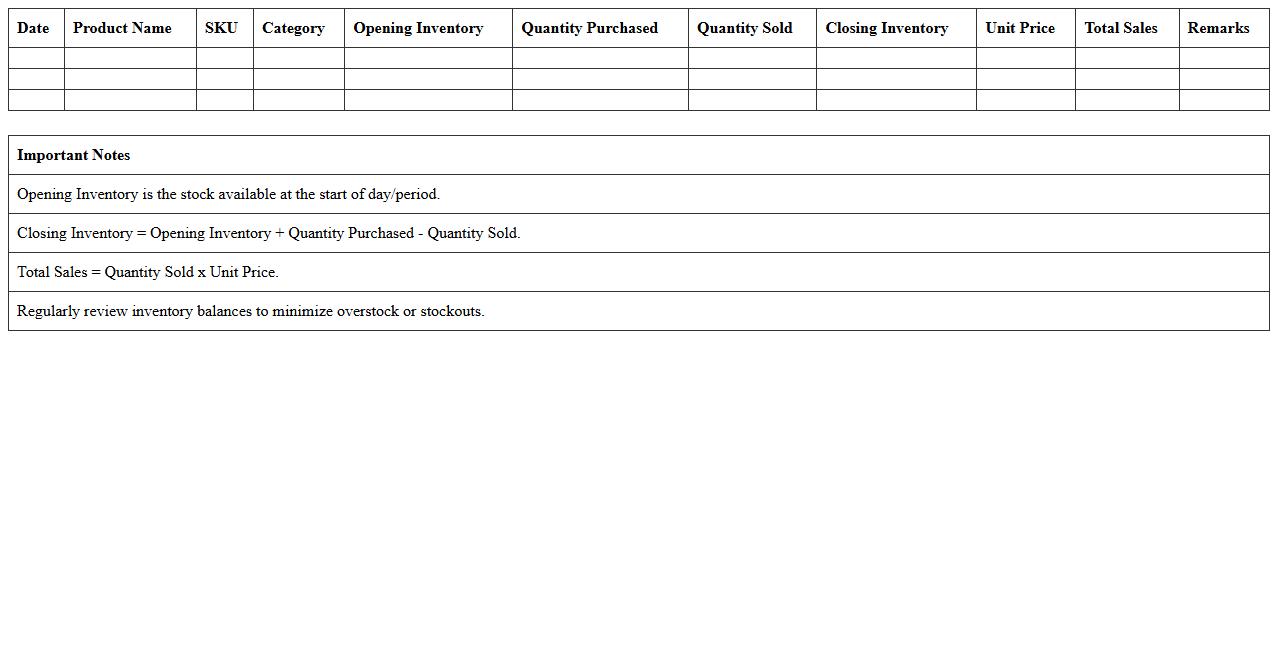Click the note about reviewing inventory balances
This screenshot has height=650, width=1278.
250,311
